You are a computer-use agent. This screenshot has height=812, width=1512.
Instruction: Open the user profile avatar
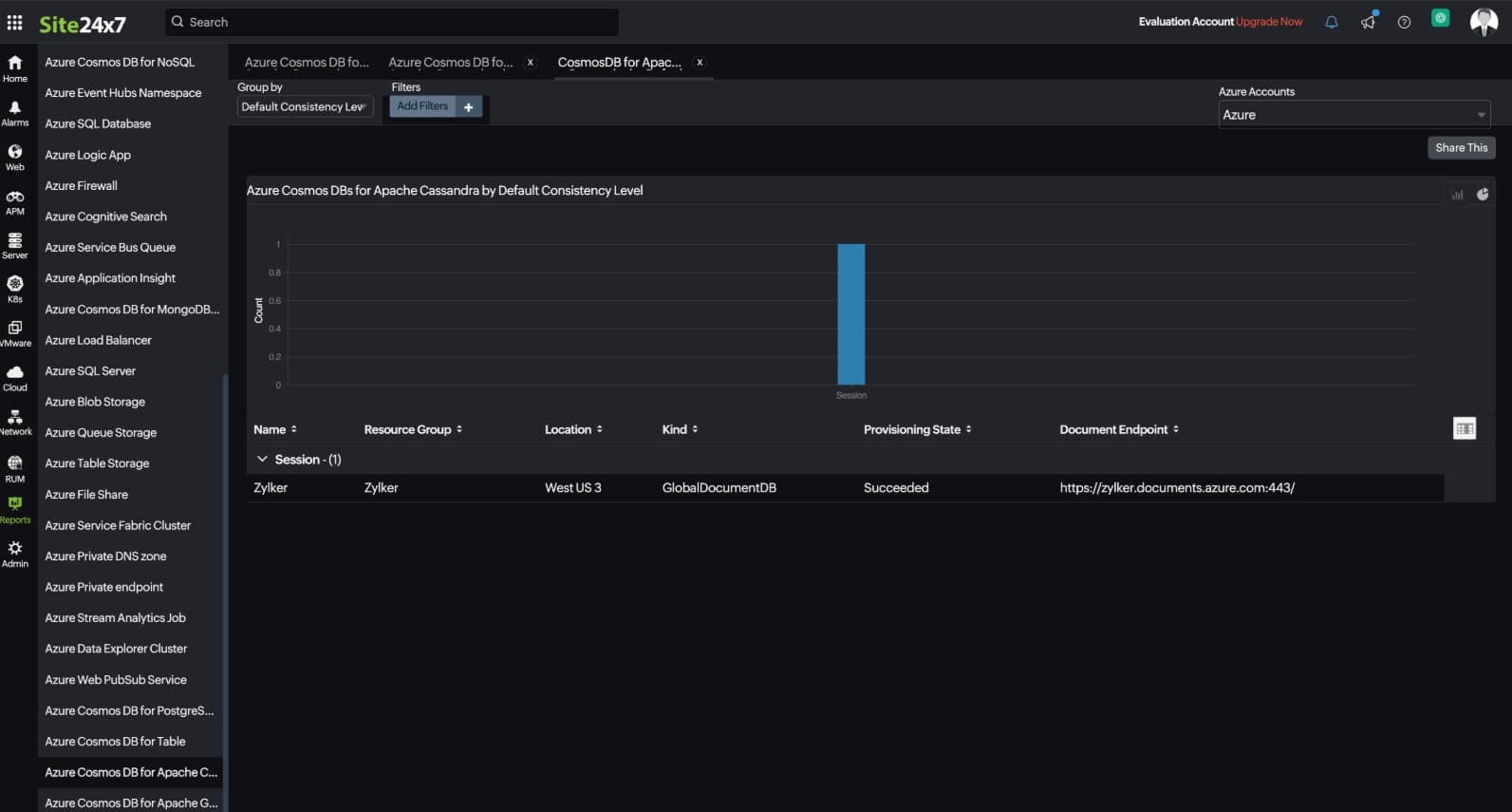(1484, 21)
